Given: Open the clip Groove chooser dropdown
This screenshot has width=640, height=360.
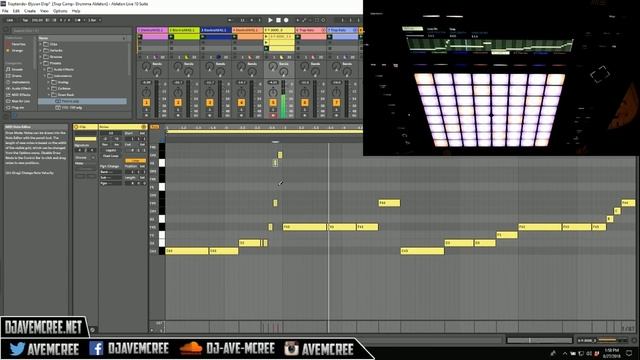Looking at the screenshot, I should (85, 157).
